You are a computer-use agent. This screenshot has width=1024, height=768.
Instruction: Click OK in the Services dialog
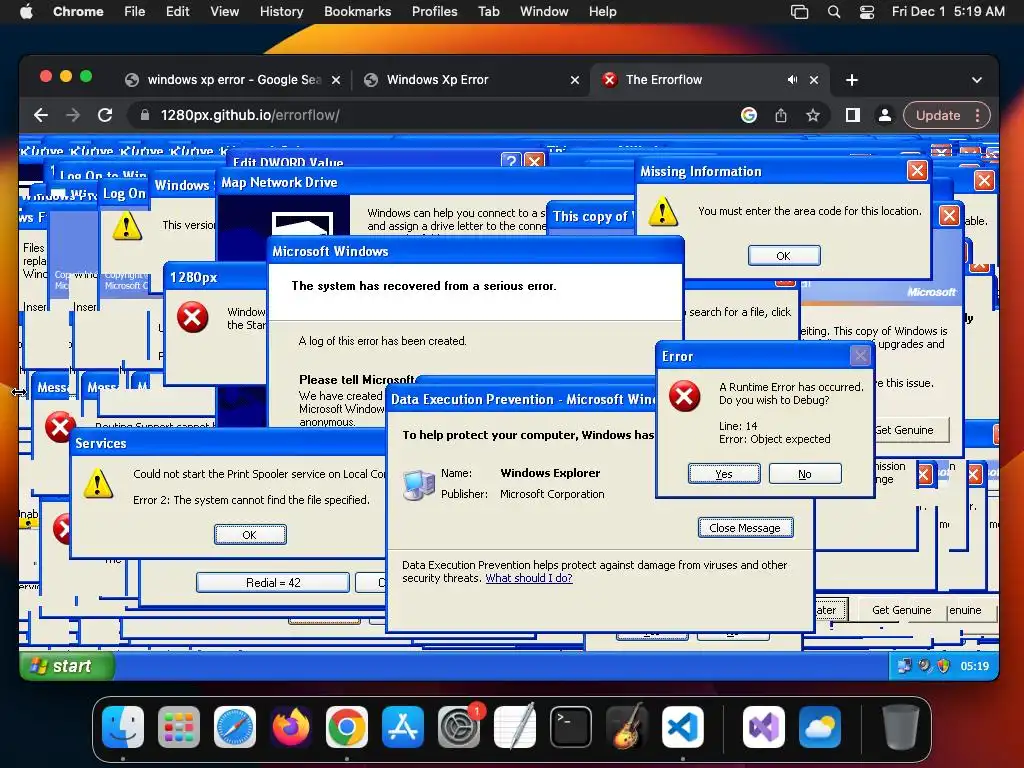click(x=249, y=534)
